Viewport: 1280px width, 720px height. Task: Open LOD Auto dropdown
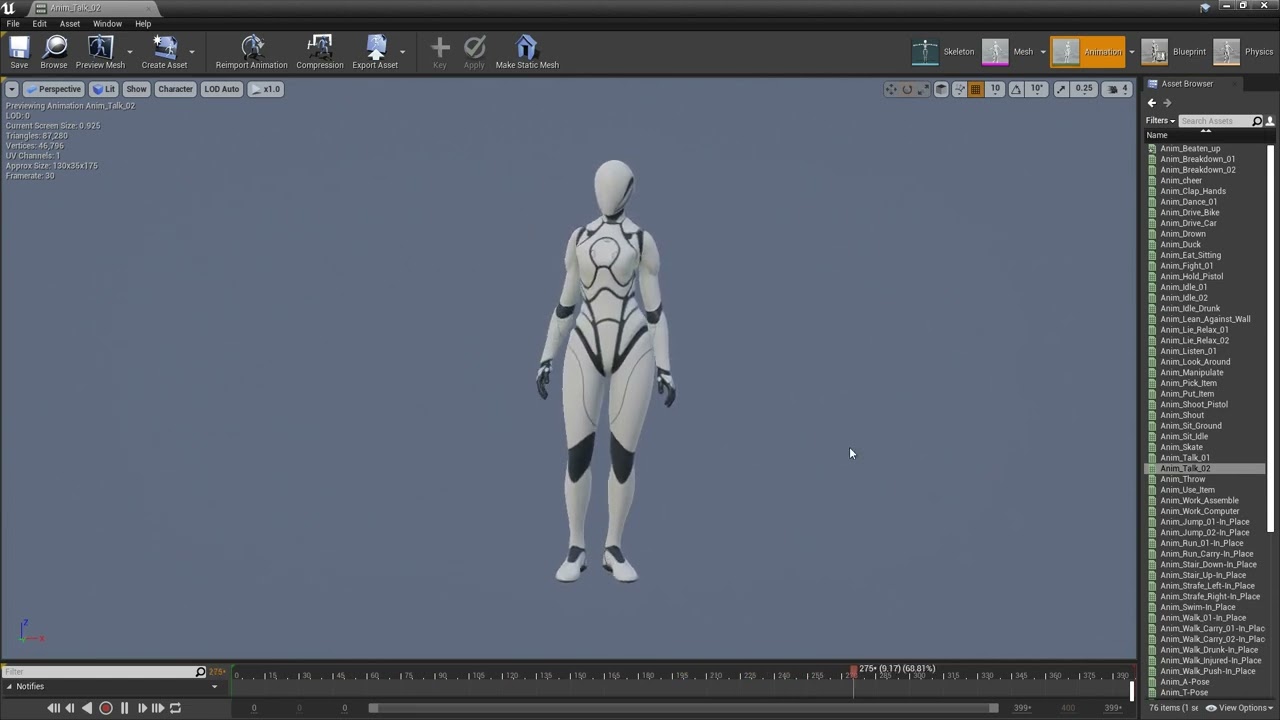[221, 89]
